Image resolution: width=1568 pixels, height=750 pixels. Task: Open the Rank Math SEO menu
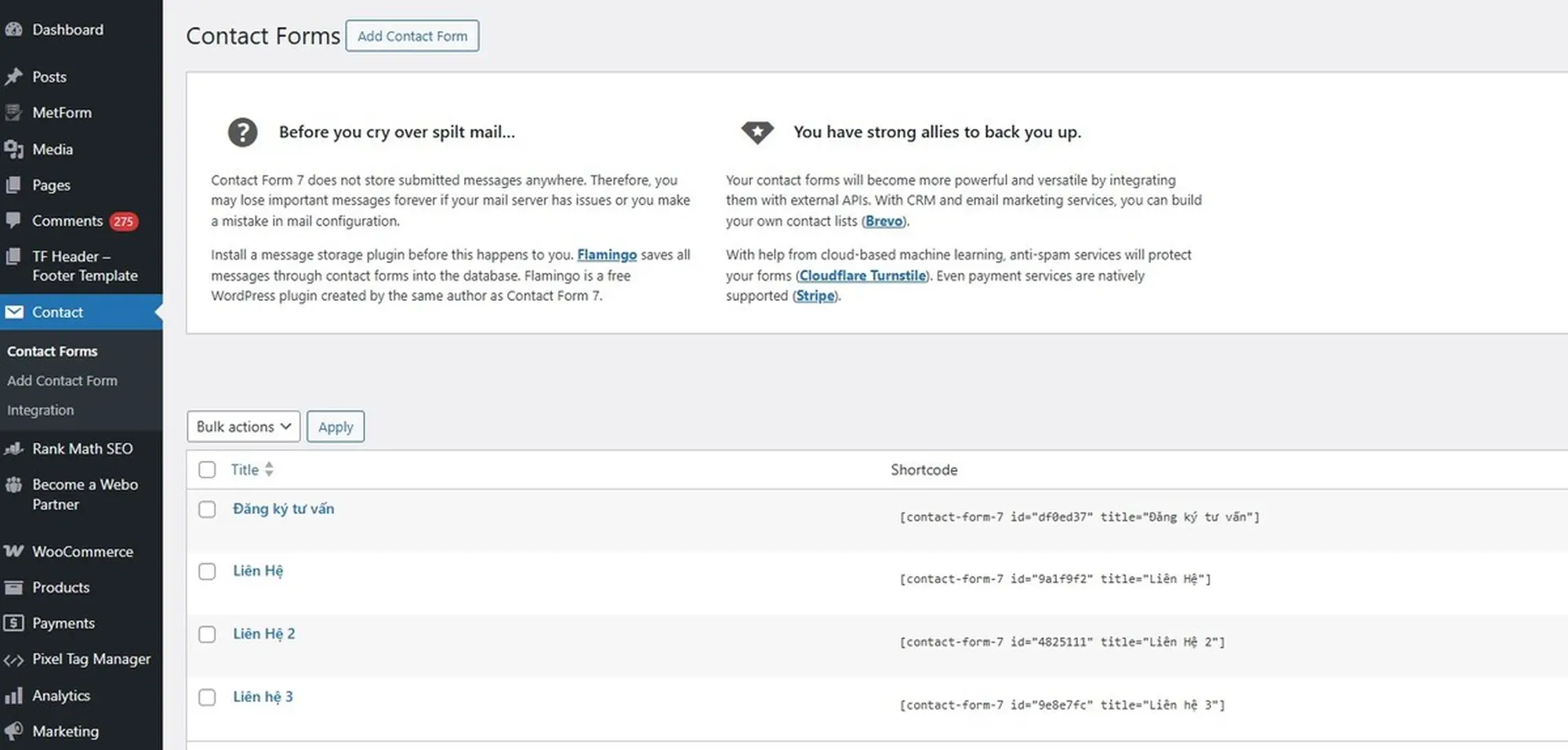coord(82,448)
